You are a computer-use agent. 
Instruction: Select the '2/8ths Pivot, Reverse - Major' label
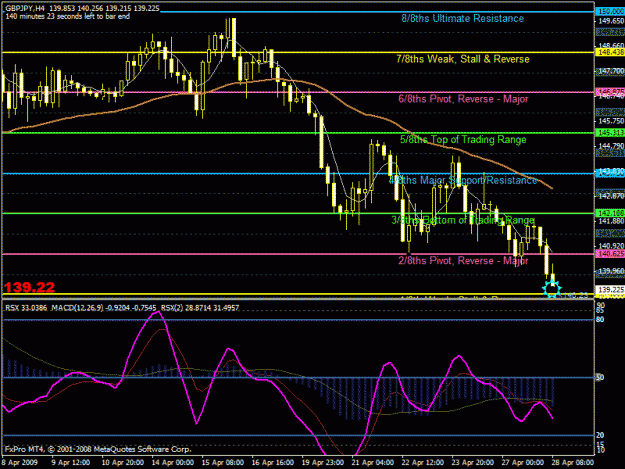pyautogui.click(x=463, y=261)
